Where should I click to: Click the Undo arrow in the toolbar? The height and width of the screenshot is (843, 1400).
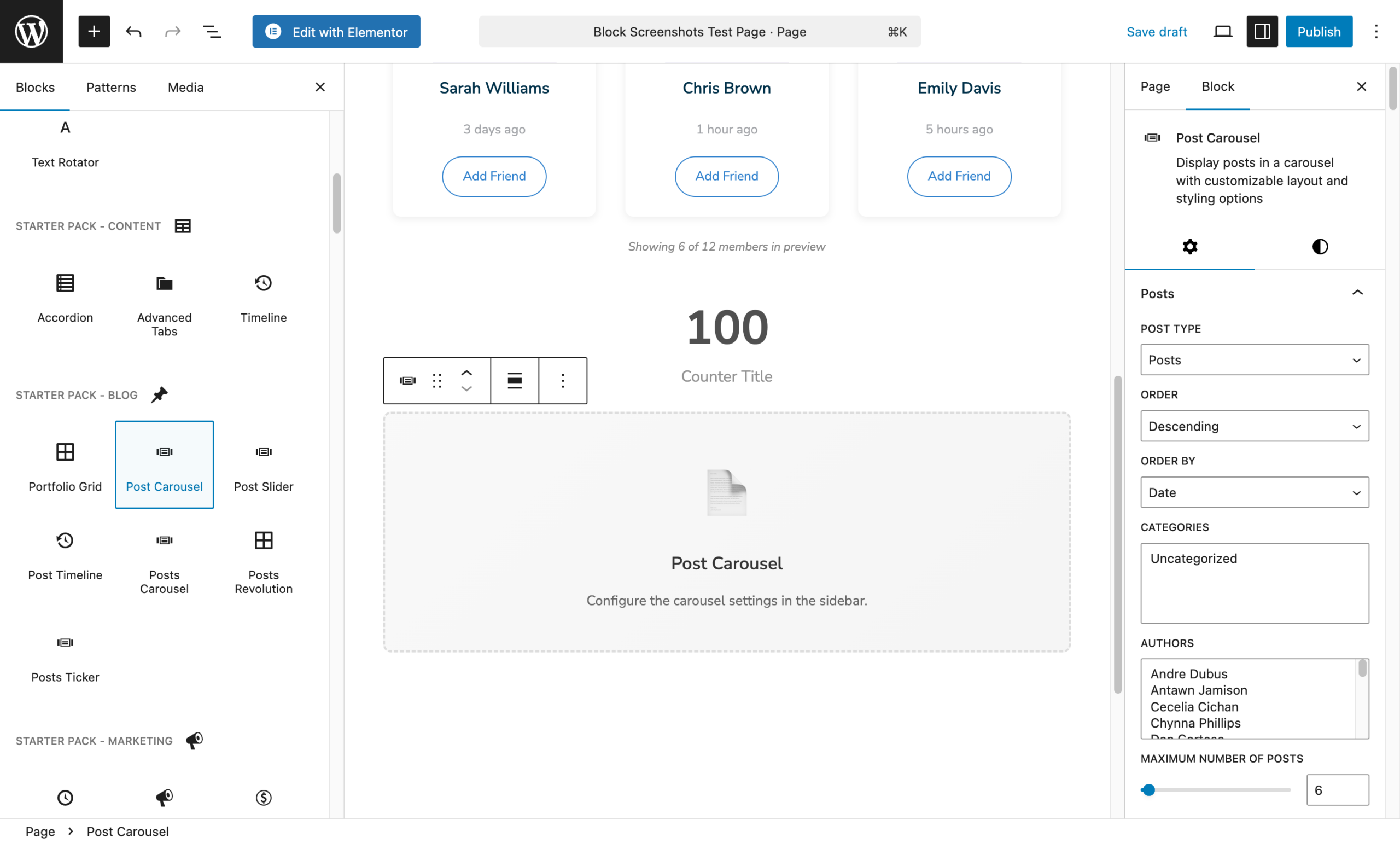(x=134, y=31)
